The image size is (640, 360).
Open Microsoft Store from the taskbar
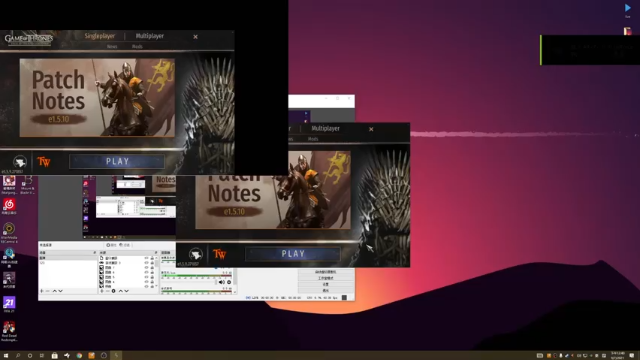(54, 356)
